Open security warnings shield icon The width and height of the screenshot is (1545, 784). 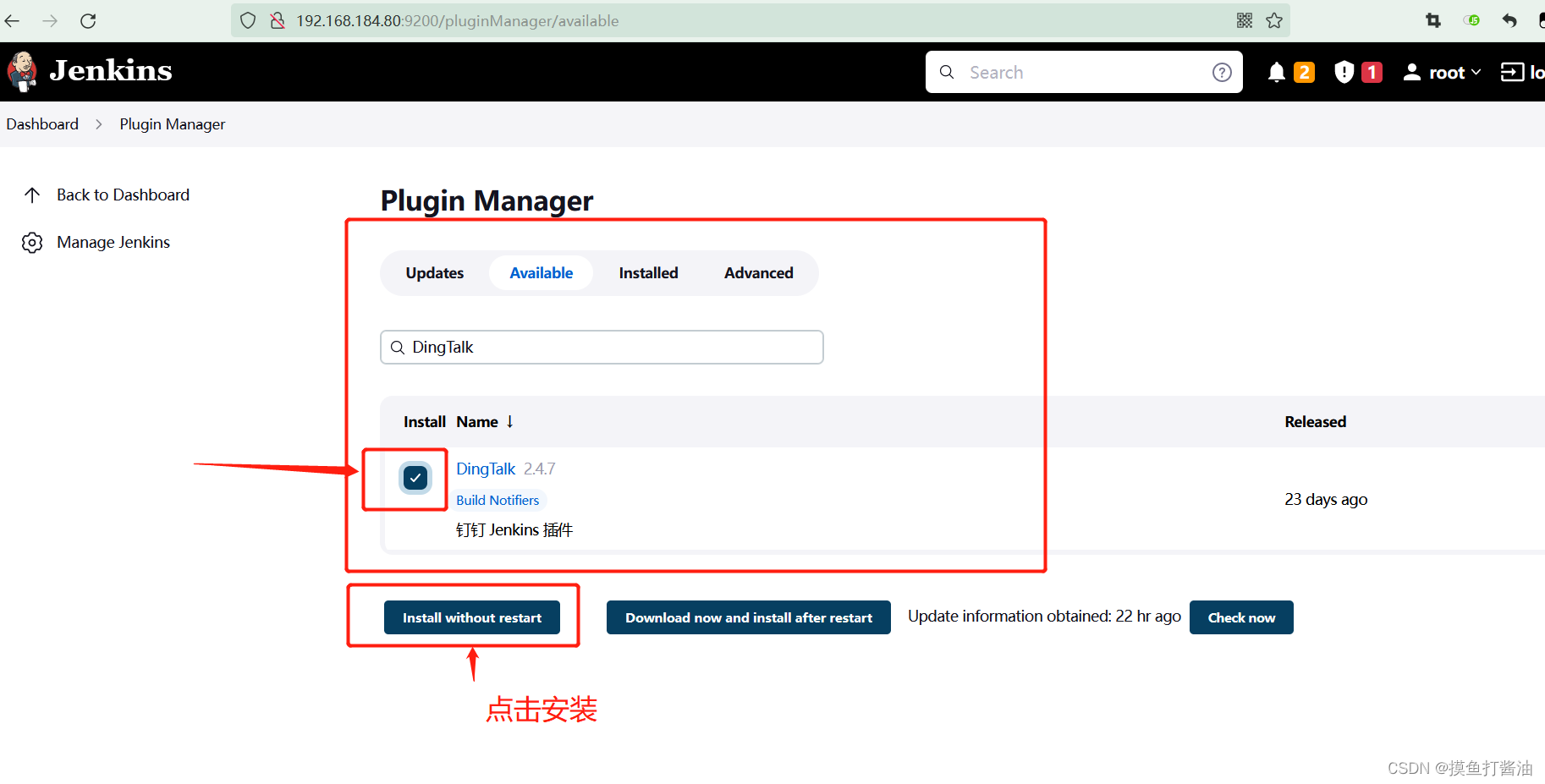click(1344, 72)
